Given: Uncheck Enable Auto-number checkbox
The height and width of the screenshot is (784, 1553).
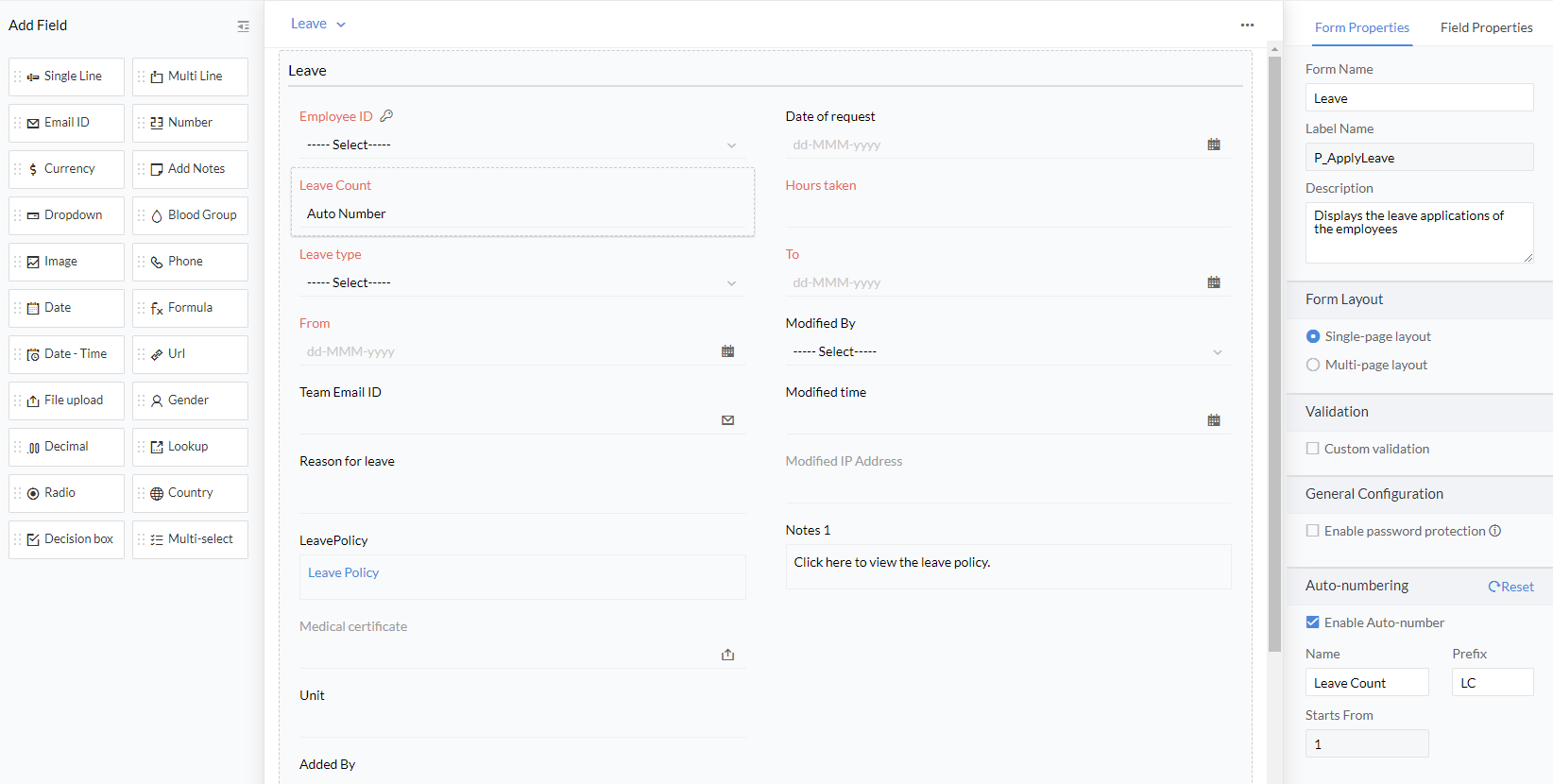Looking at the screenshot, I should point(1313,622).
